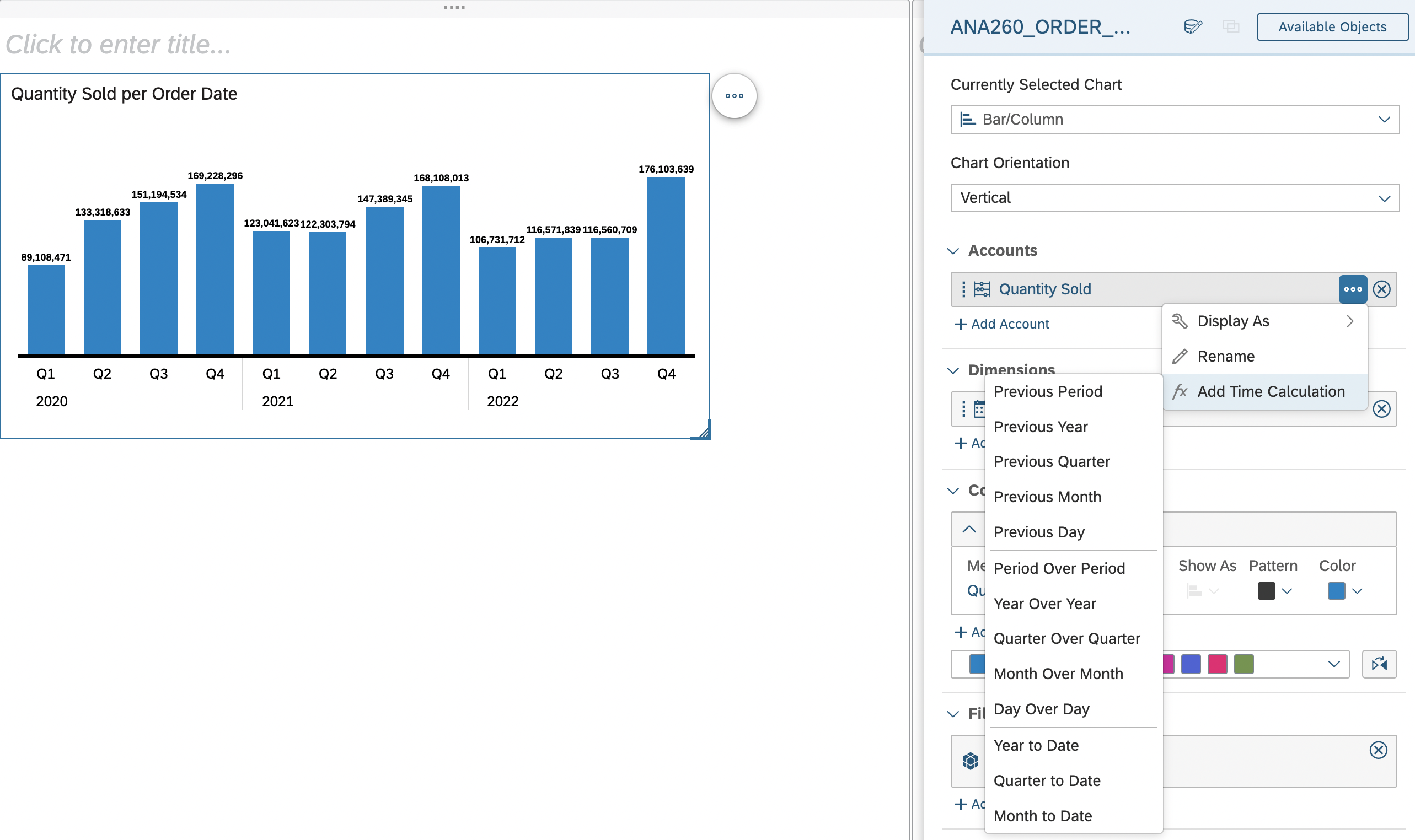
Task: Choose Previous Quarter from the submenu
Action: coord(1051,461)
